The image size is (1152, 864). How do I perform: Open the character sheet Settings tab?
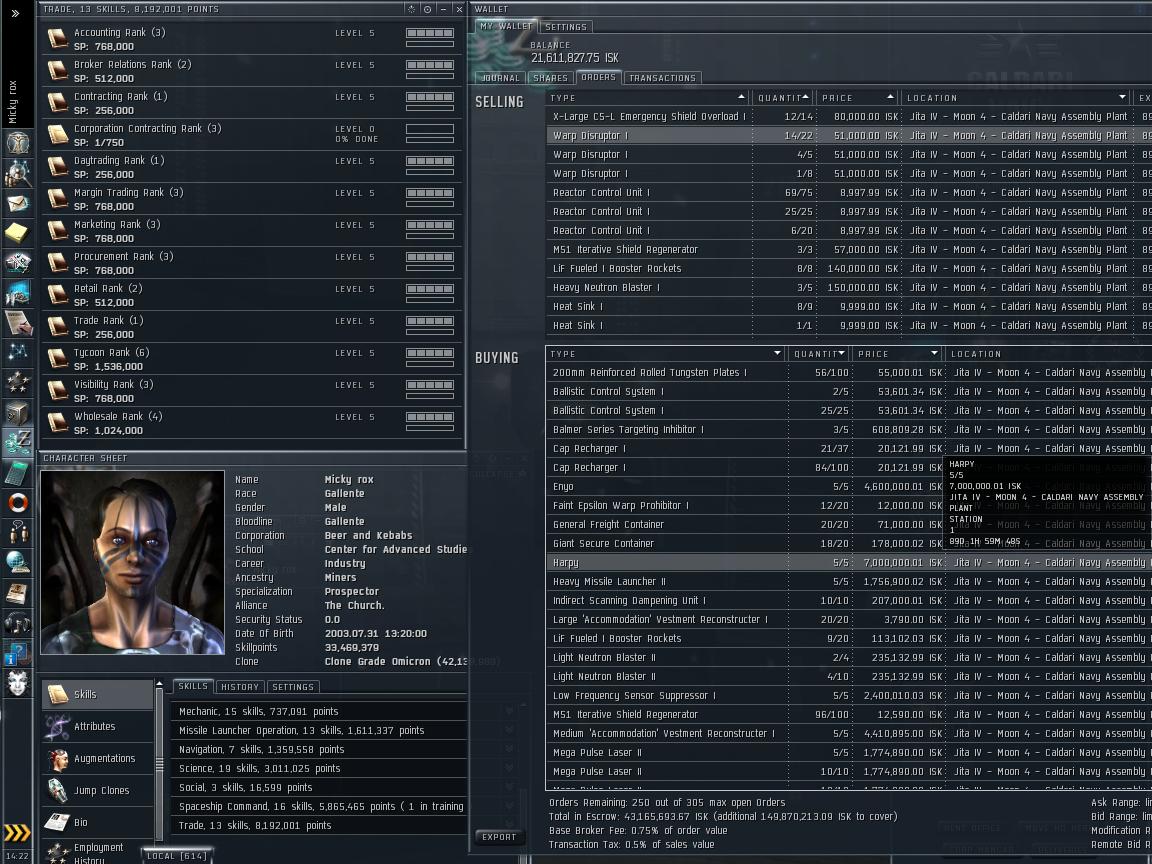tap(293, 687)
